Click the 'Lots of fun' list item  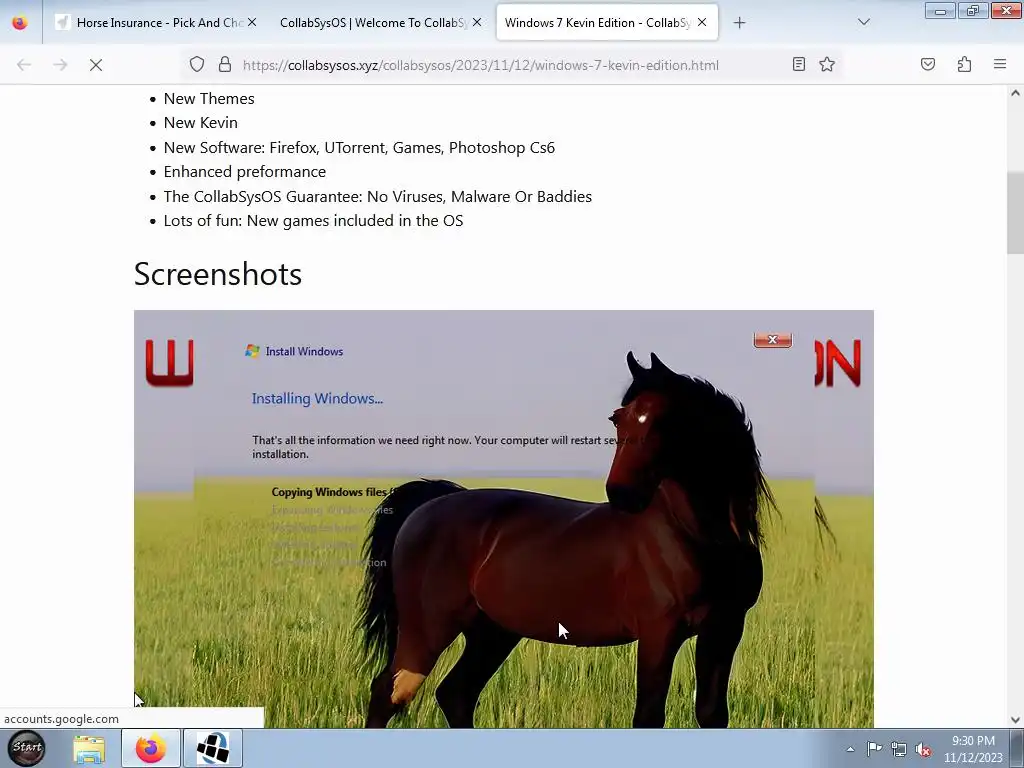[313, 221]
